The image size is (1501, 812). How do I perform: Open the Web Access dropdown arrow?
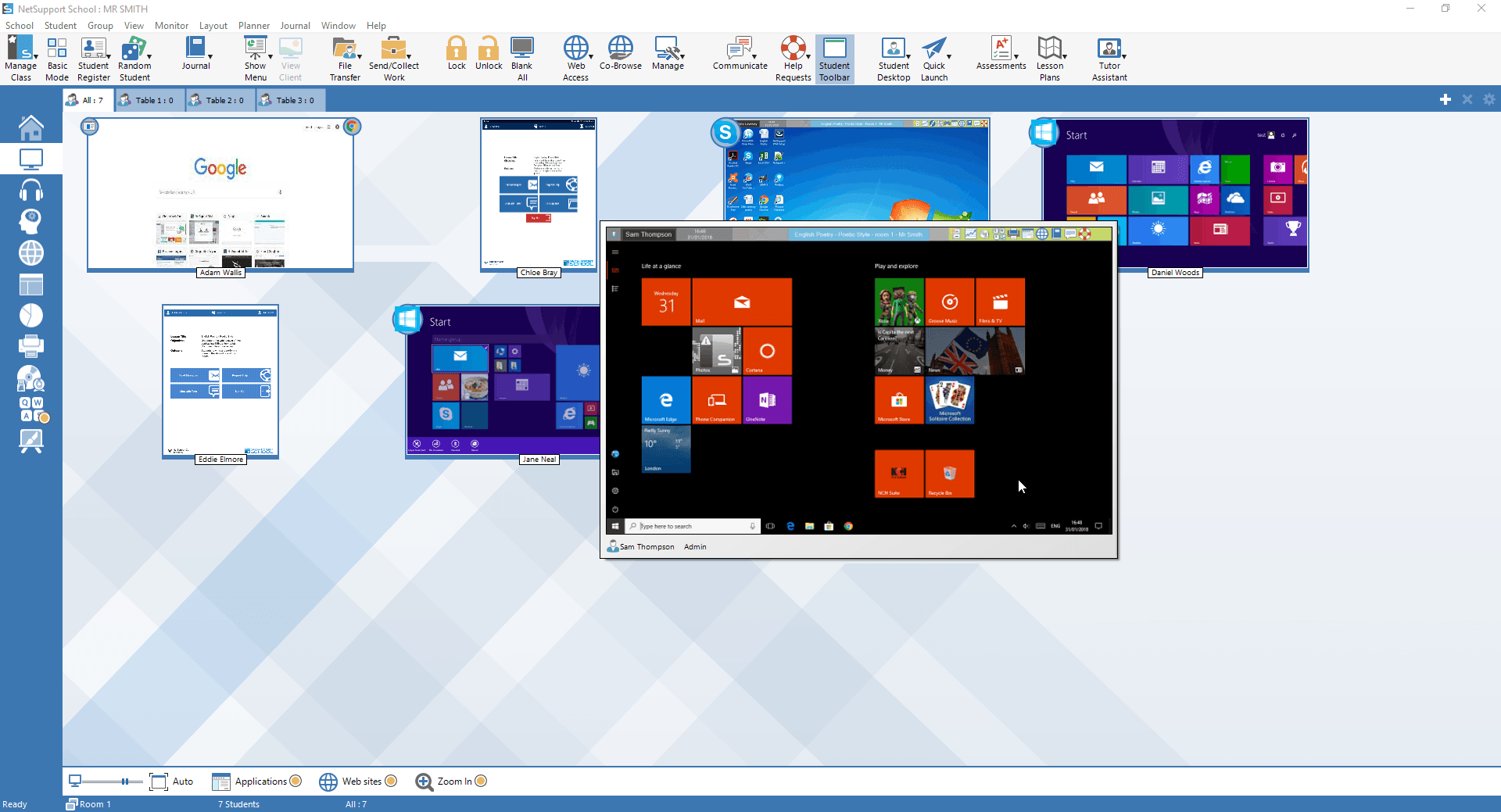point(591,56)
